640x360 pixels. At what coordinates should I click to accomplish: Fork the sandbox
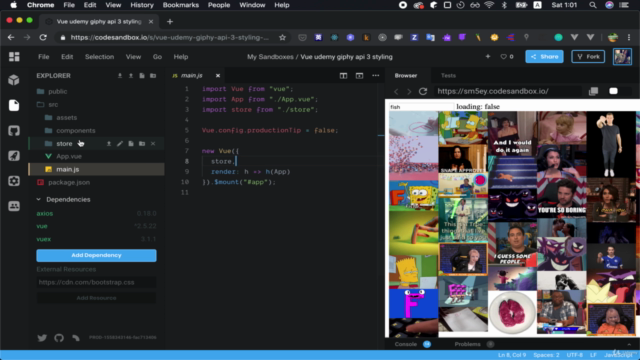(x=588, y=57)
